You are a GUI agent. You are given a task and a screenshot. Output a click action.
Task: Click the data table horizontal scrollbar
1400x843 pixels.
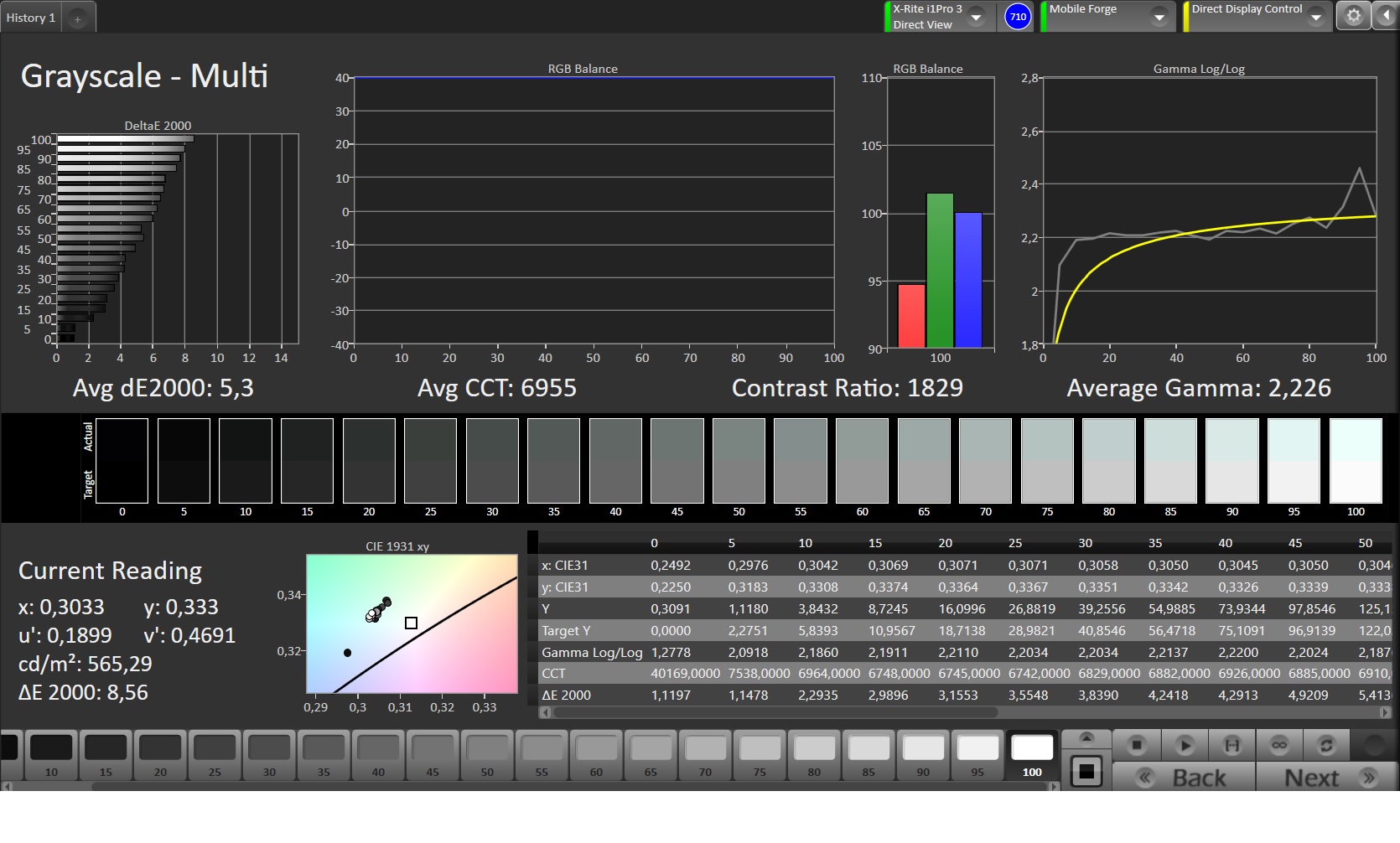(775, 712)
